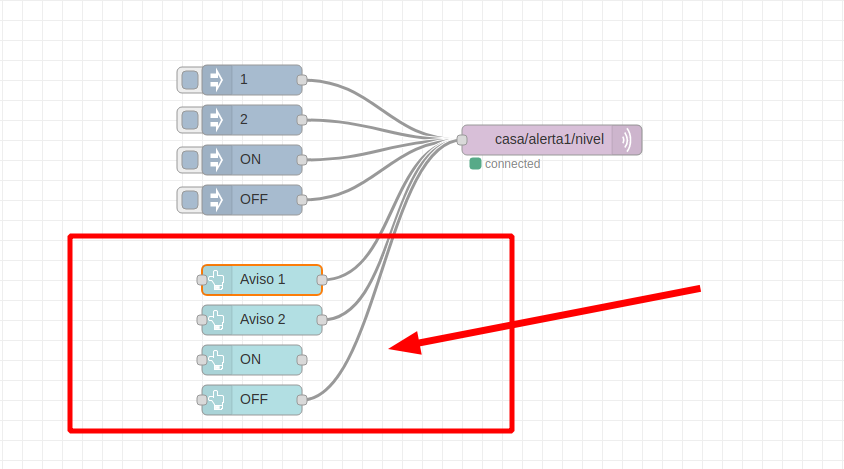Viewport: 844px width, 469px height.
Task: Click the hand icon on Aviso 1 node
Action: (x=216, y=280)
